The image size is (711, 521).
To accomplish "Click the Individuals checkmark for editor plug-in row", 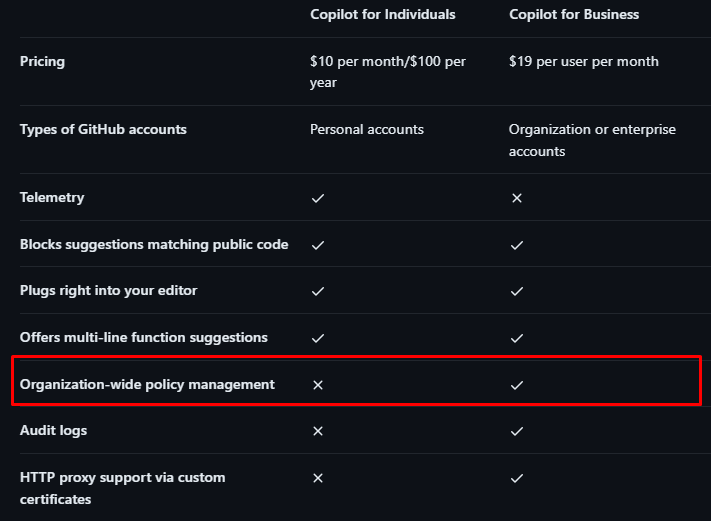I will (317, 291).
